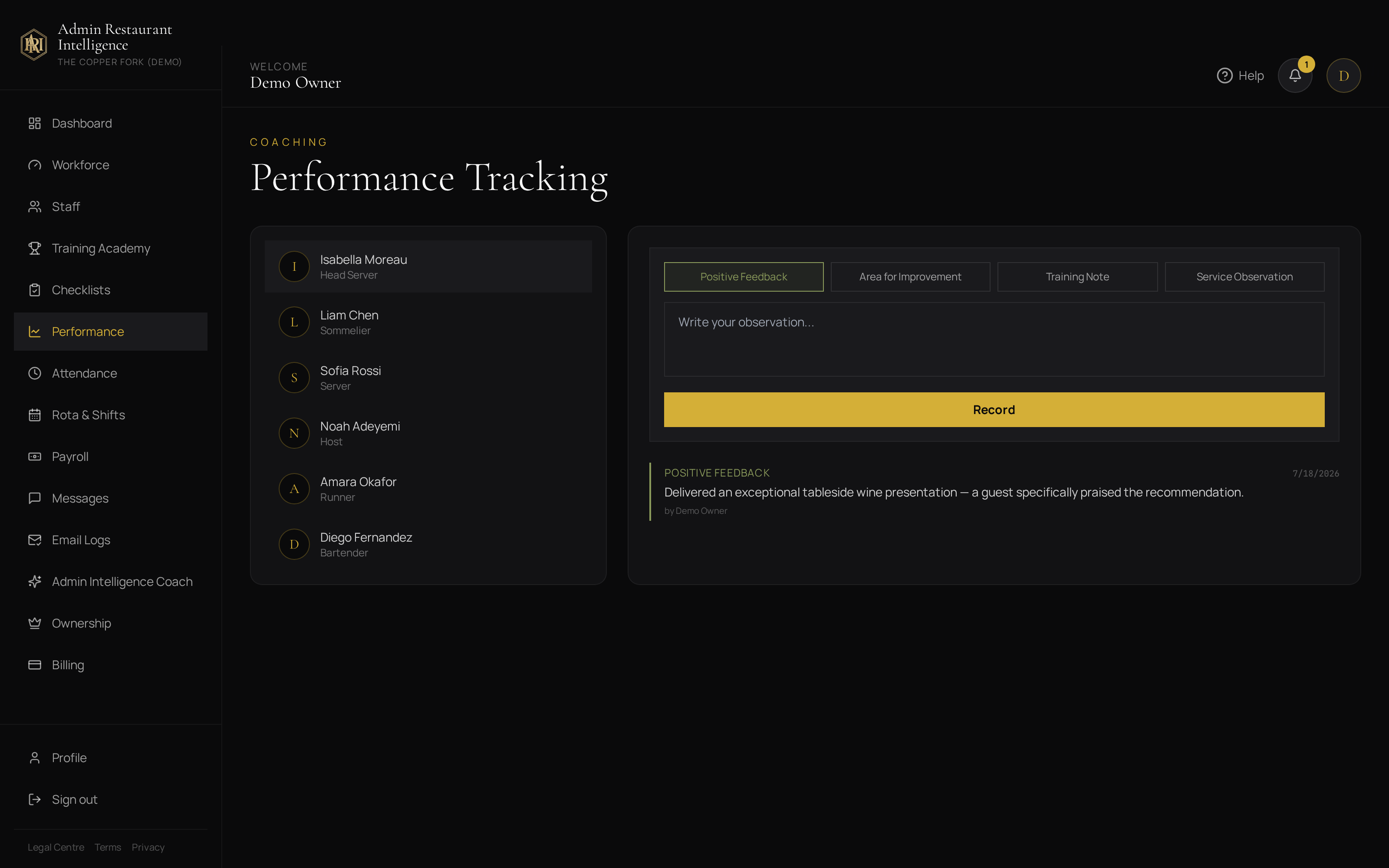Click the Attendance clock icon
This screenshot has width=1389, height=868.
pyautogui.click(x=34, y=373)
